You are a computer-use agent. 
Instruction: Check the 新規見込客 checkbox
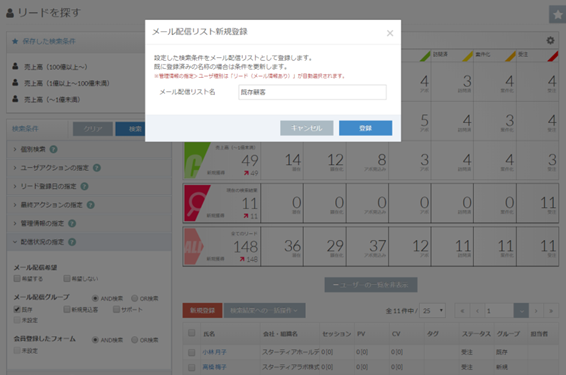pos(67,309)
